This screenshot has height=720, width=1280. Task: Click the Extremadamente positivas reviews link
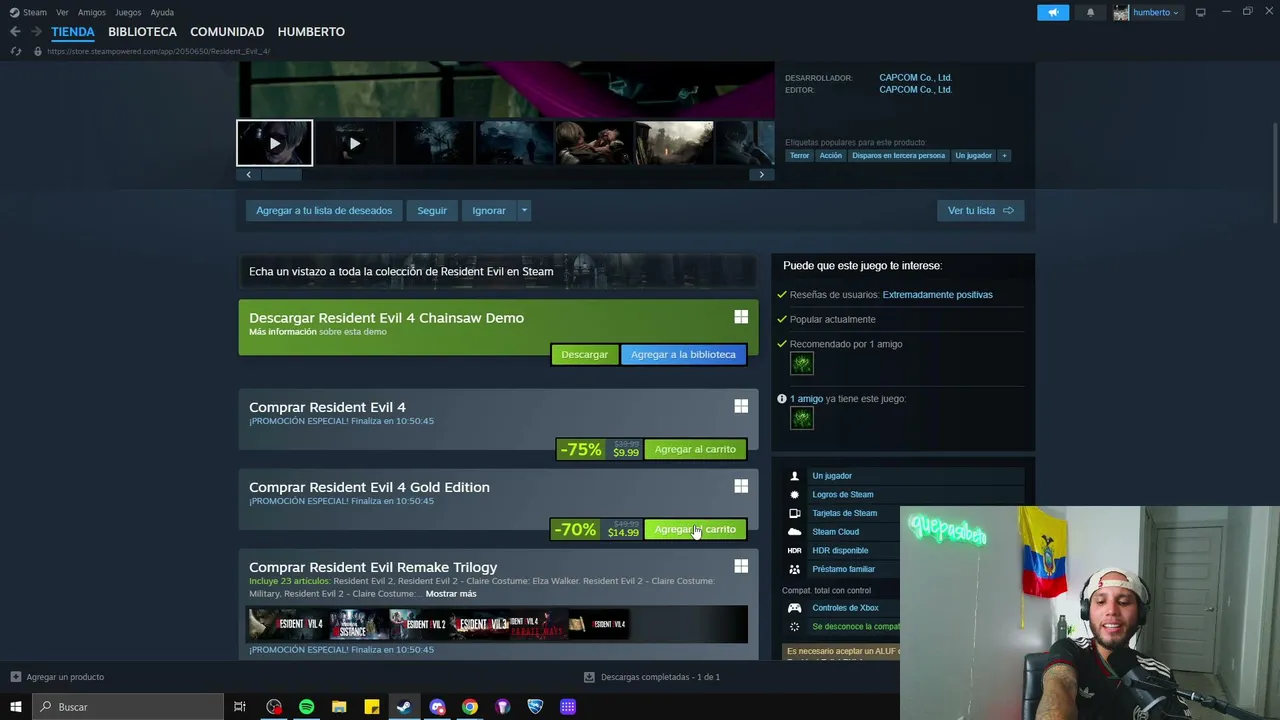(x=937, y=295)
